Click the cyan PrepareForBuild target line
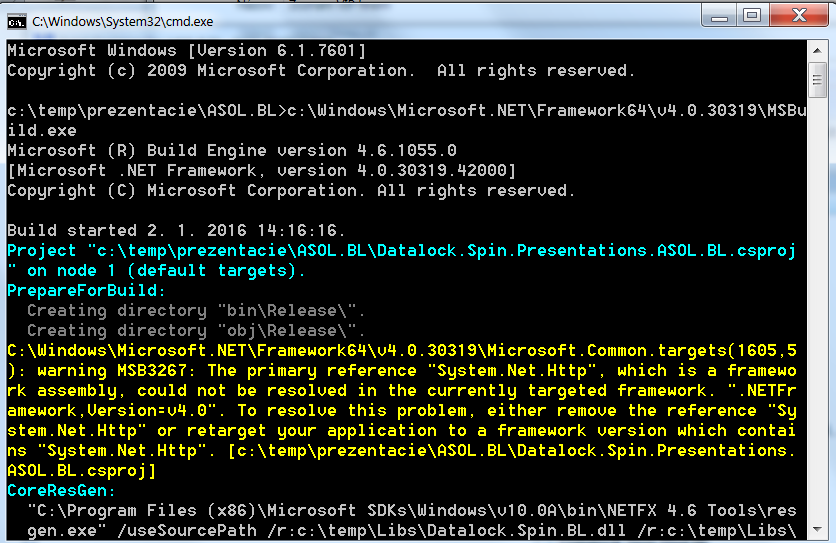Image resolution: width=836 pixels, height=543 pixels. [x=86, y=291]
